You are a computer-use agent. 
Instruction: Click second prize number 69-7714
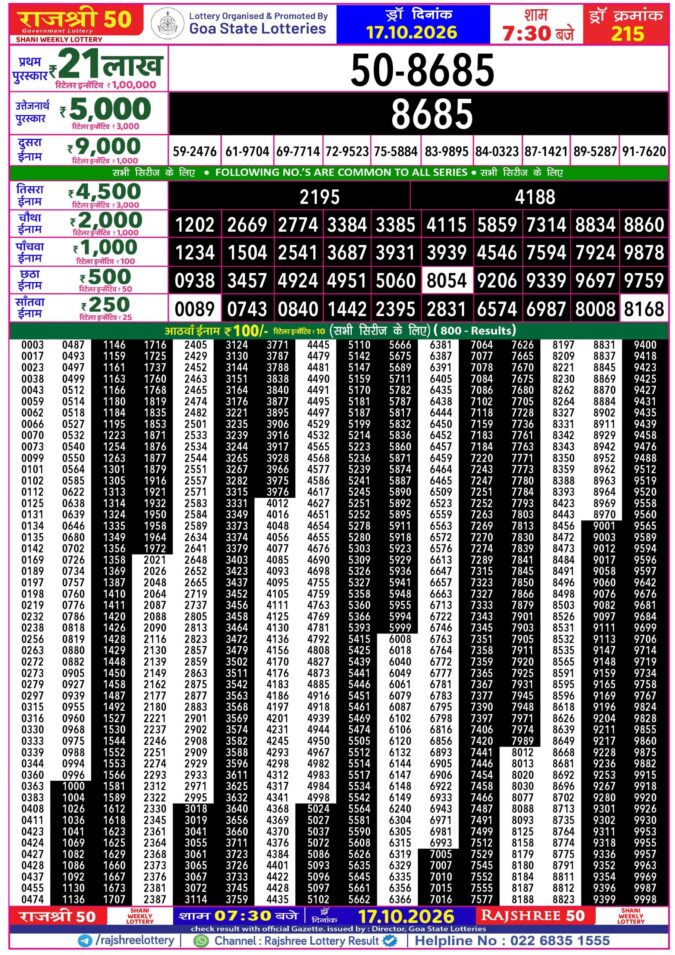[298, 151]
